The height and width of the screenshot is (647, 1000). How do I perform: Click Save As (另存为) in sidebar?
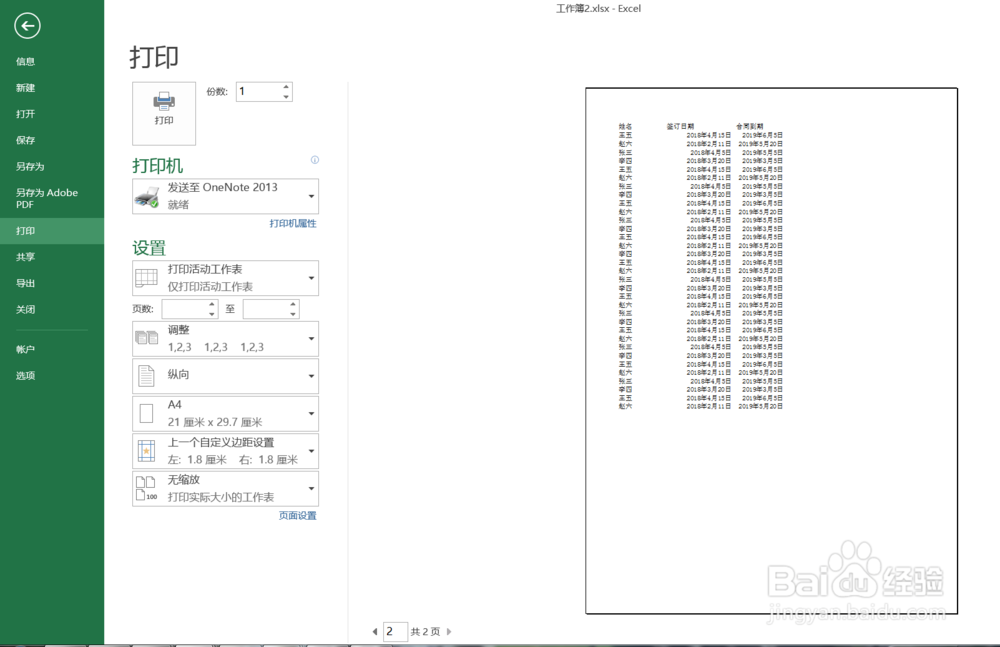pos(52,166)
